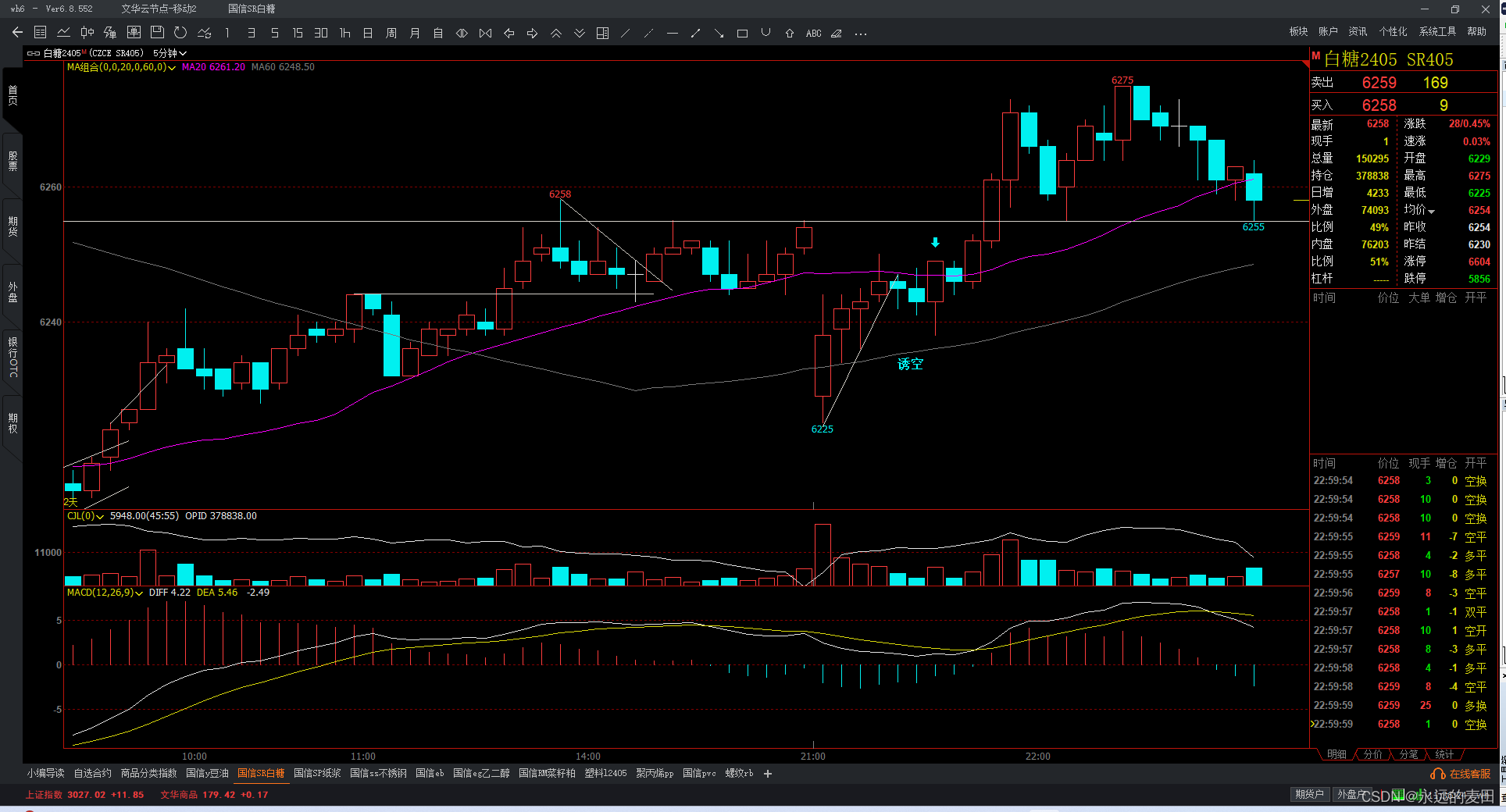Expand the 均价 dropdown arrow
This screenshot has width=1506, height=812.
coord(1431,211)
